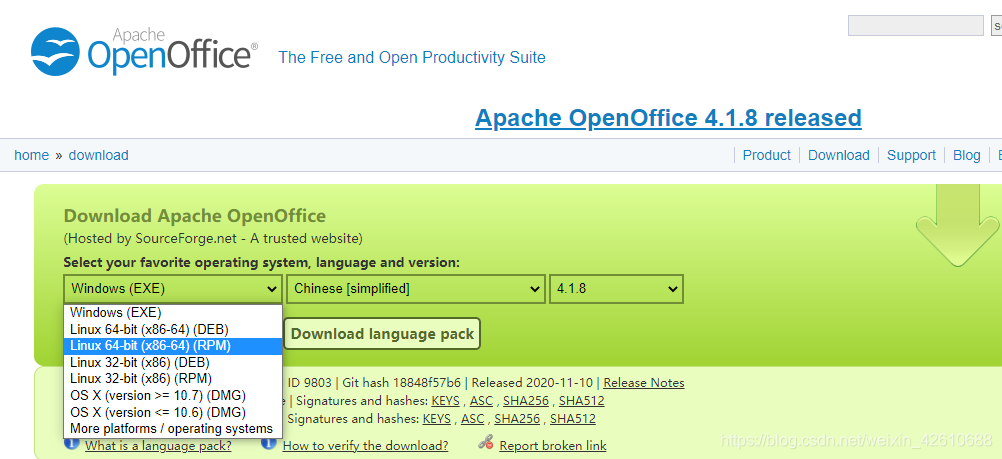The width and height of the screenshot is (1002, 459).
Task: Go to the home breadcrumb link
Action: tap(31, 155)
